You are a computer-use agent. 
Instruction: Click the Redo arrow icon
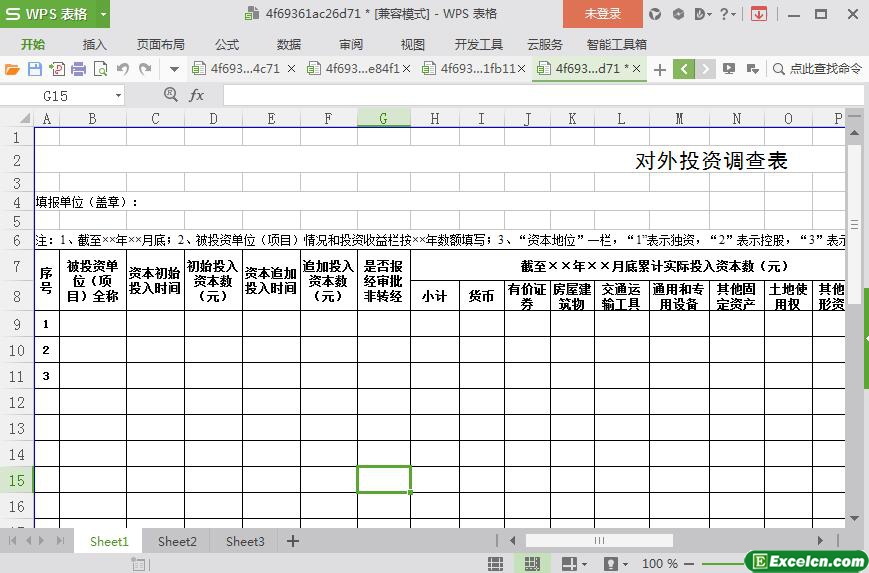tap(145, 69)
